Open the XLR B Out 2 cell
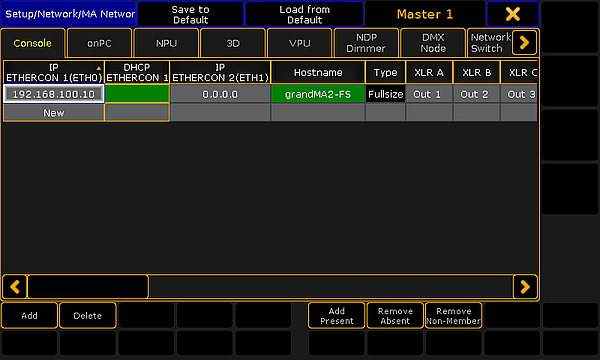The image size is (600, 360). (x=476, y=94)
